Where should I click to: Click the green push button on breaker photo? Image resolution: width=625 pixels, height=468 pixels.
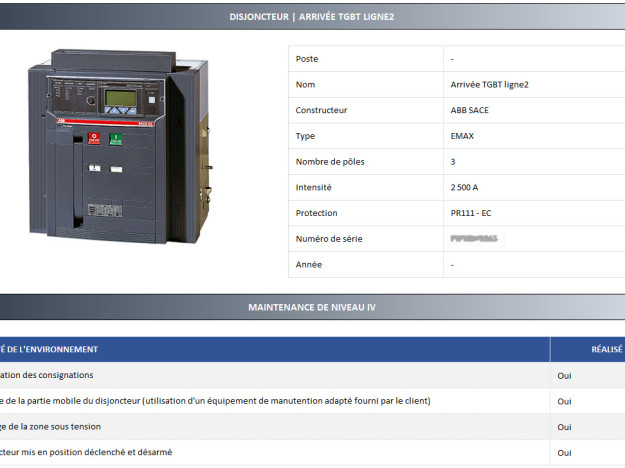tap(116, 138)
